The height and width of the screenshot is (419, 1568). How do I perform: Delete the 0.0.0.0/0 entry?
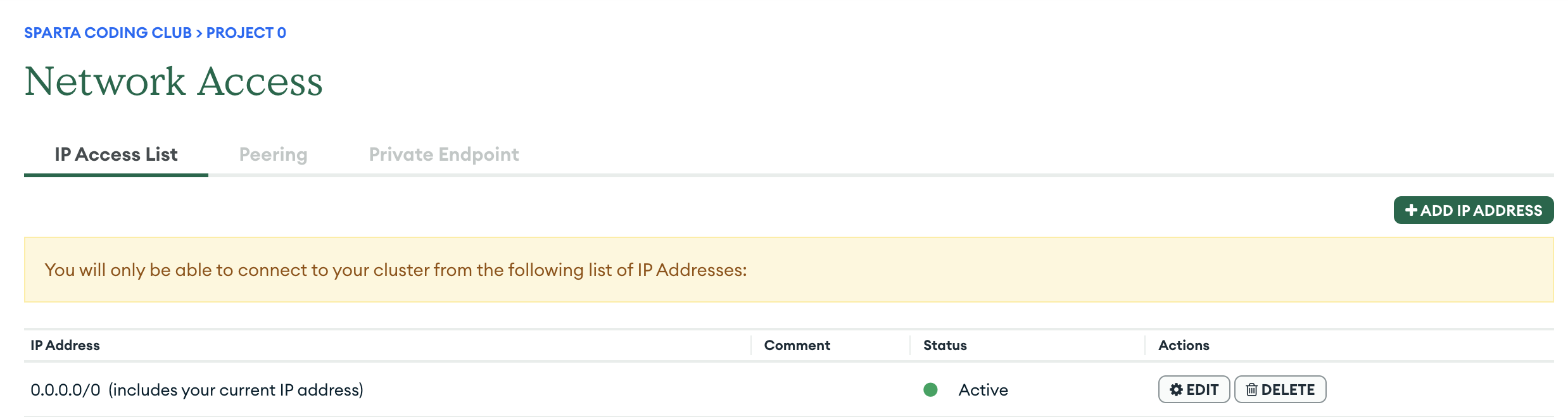[1280, 389]
